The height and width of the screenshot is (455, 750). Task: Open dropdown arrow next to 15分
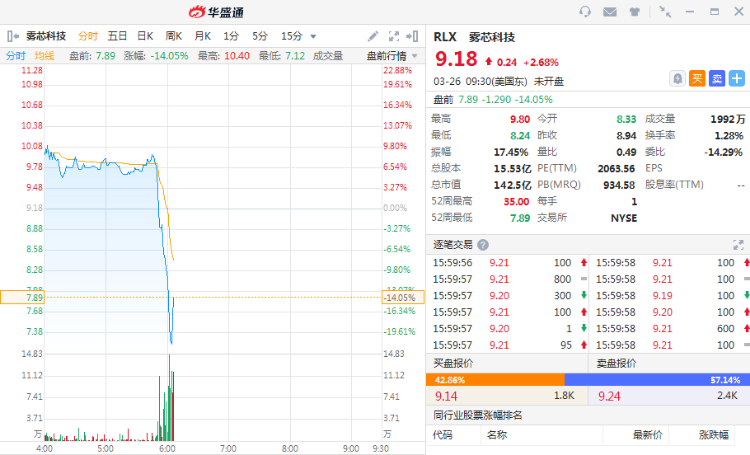(x=313, y=36)
